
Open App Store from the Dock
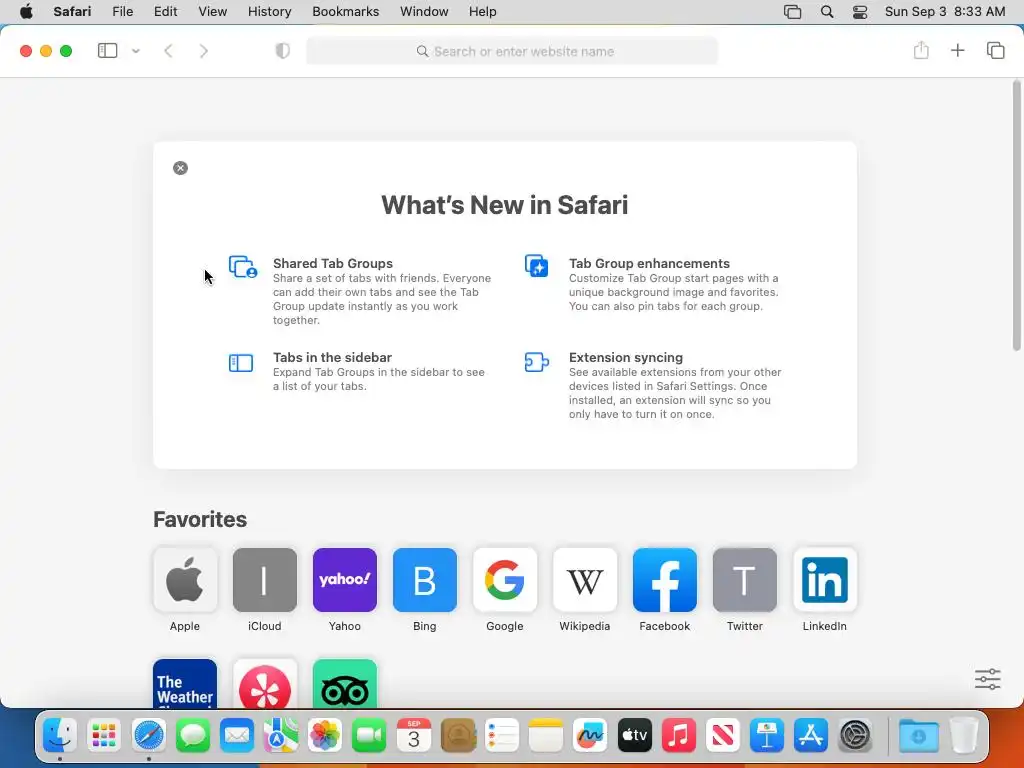coord(811,735)
